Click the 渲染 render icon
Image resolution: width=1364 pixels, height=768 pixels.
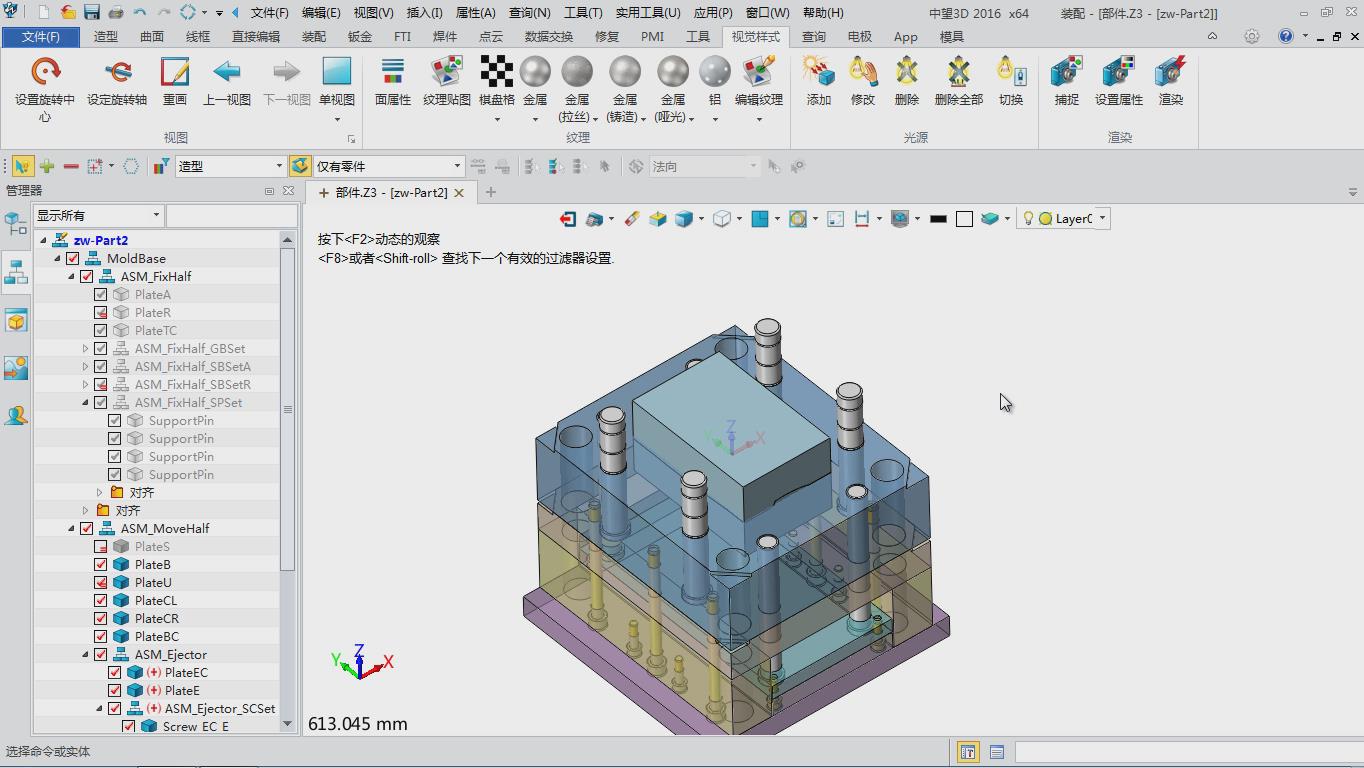1170,73
